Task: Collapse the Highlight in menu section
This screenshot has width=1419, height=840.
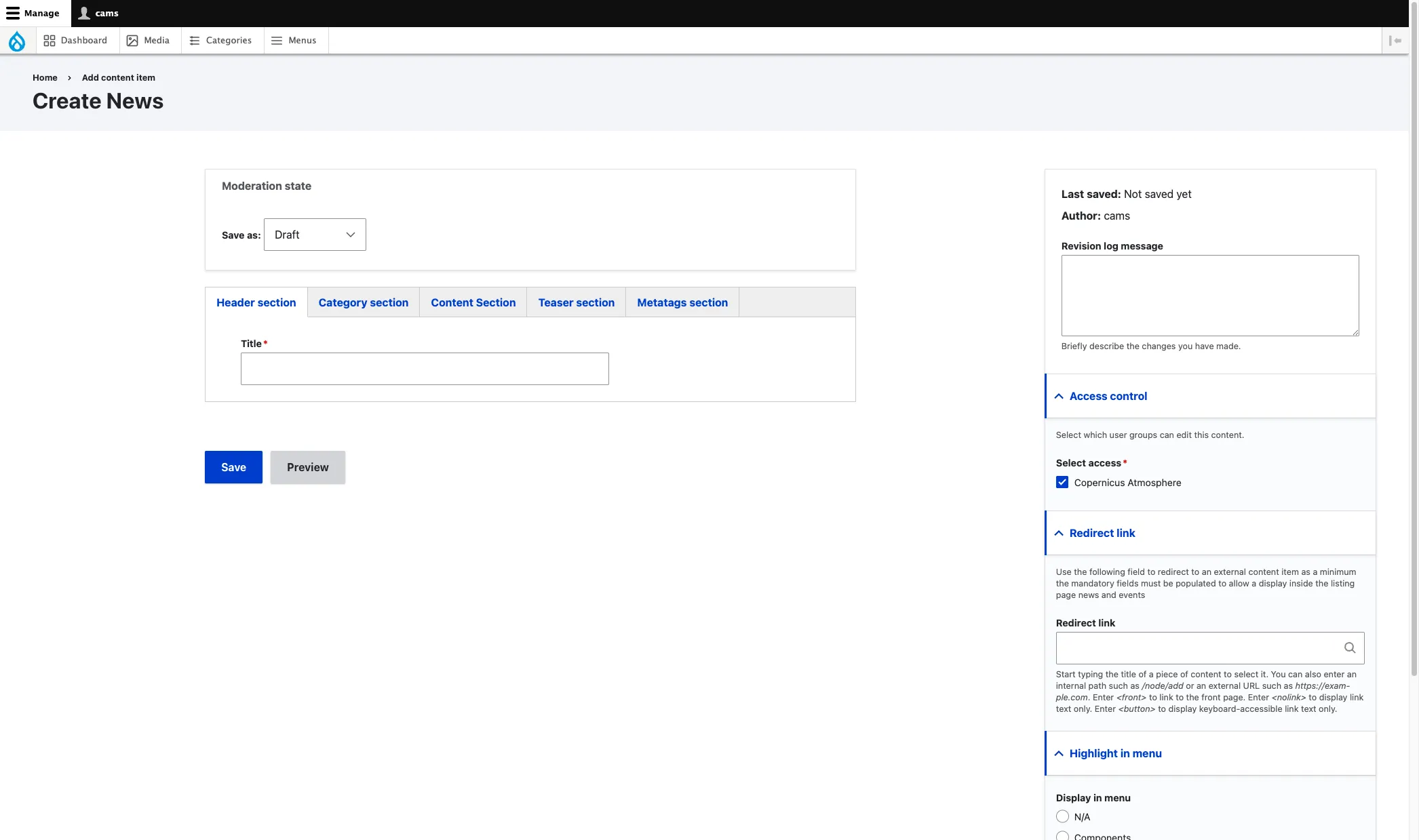Action: click(1211, 753)
